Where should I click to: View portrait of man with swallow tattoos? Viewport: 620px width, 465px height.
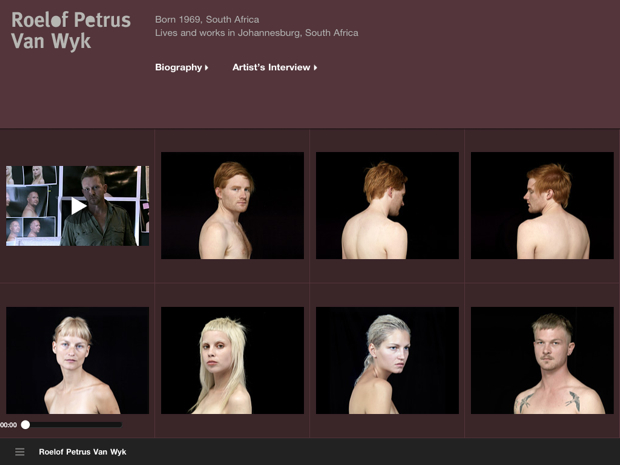[542, 361]
